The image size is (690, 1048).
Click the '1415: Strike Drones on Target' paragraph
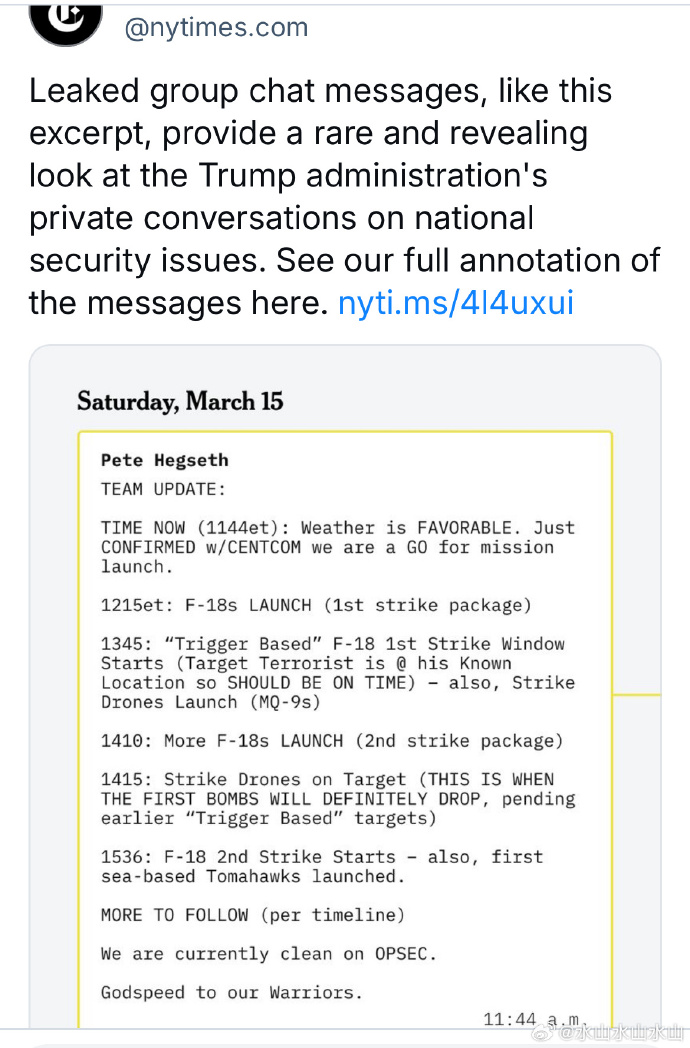point(338,799)
